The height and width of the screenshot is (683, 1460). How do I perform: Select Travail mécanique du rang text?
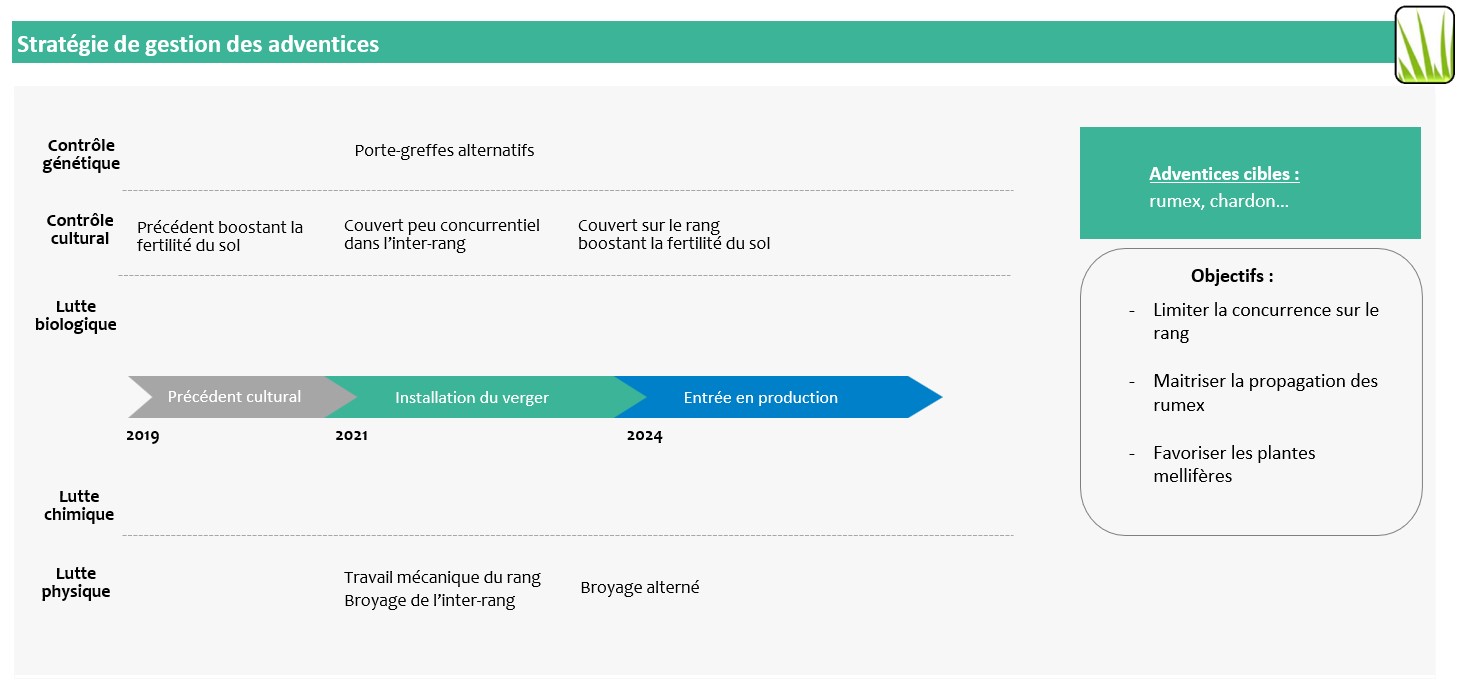tap(442, 578)
